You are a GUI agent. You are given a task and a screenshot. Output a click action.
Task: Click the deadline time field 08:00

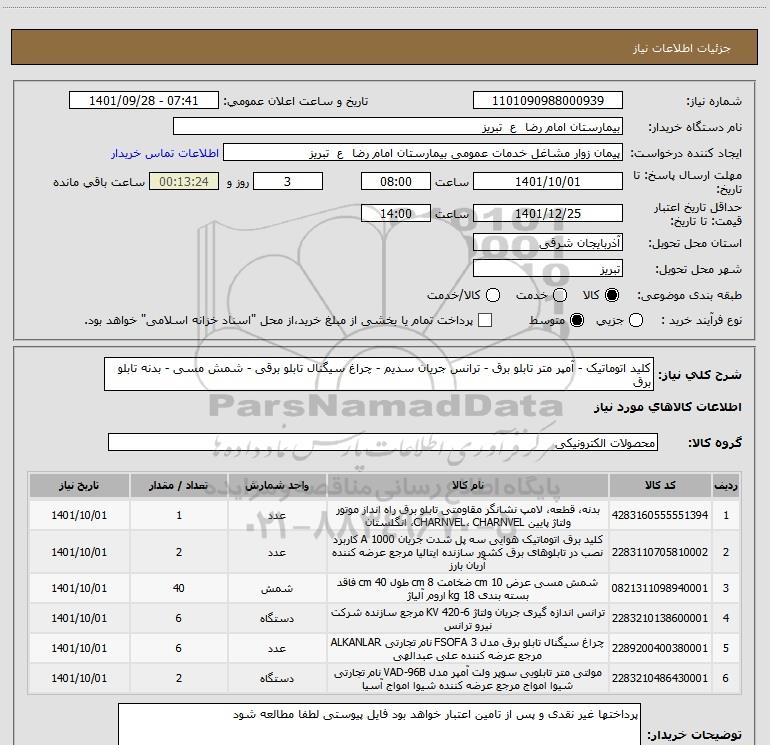(x=396, y=181)
